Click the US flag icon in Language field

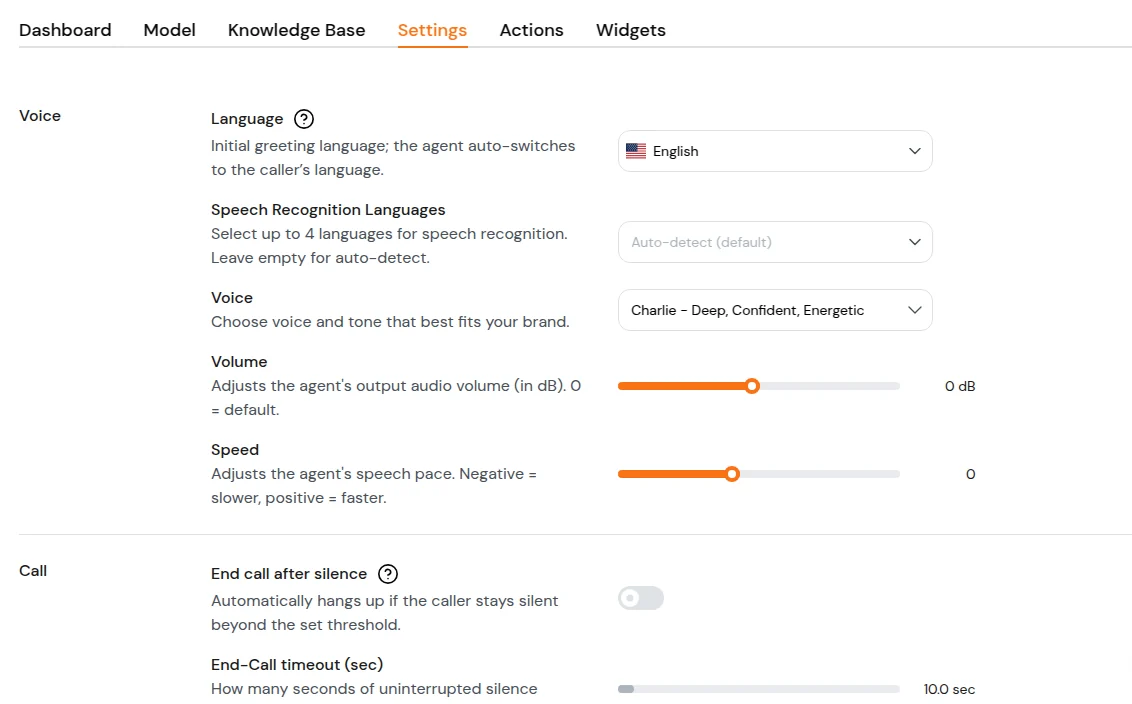(x=636, y=151)
